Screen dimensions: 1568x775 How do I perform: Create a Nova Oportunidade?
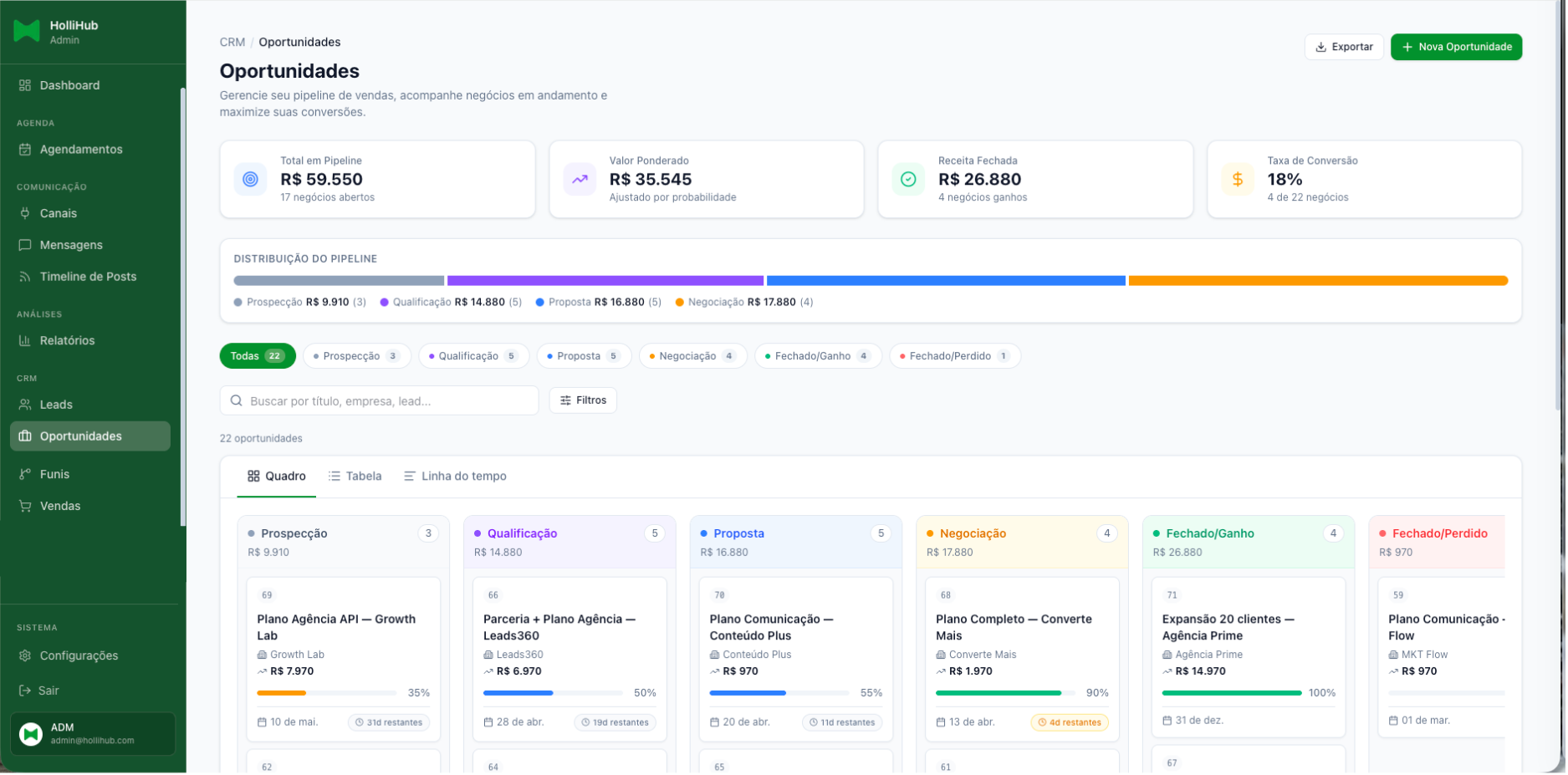point(1455,47)
